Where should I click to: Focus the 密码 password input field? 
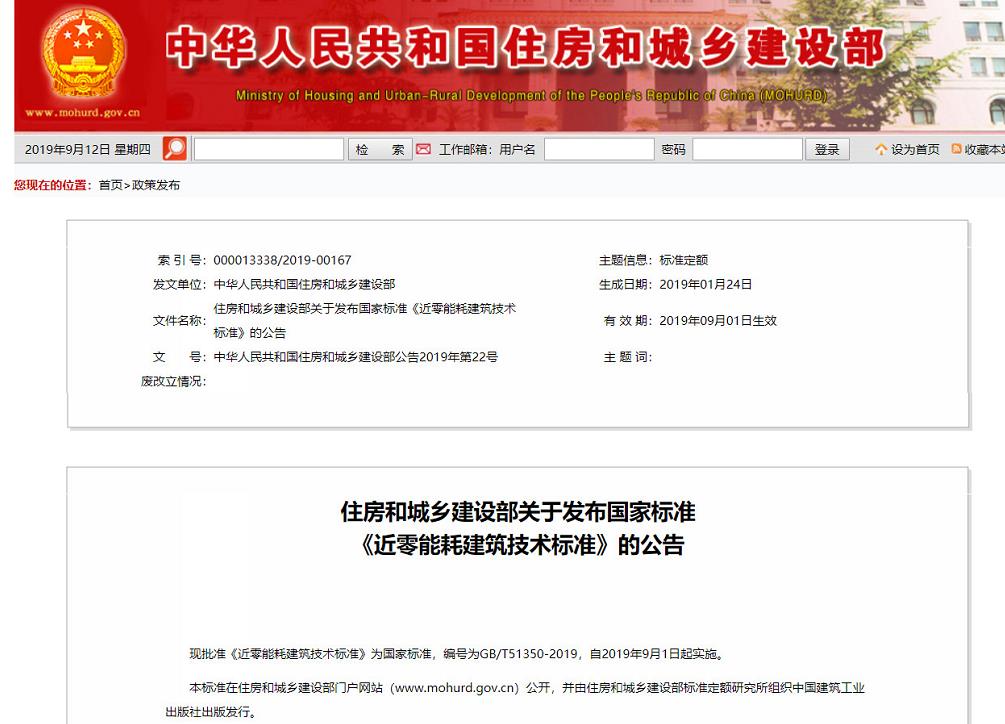coord(746,150)
